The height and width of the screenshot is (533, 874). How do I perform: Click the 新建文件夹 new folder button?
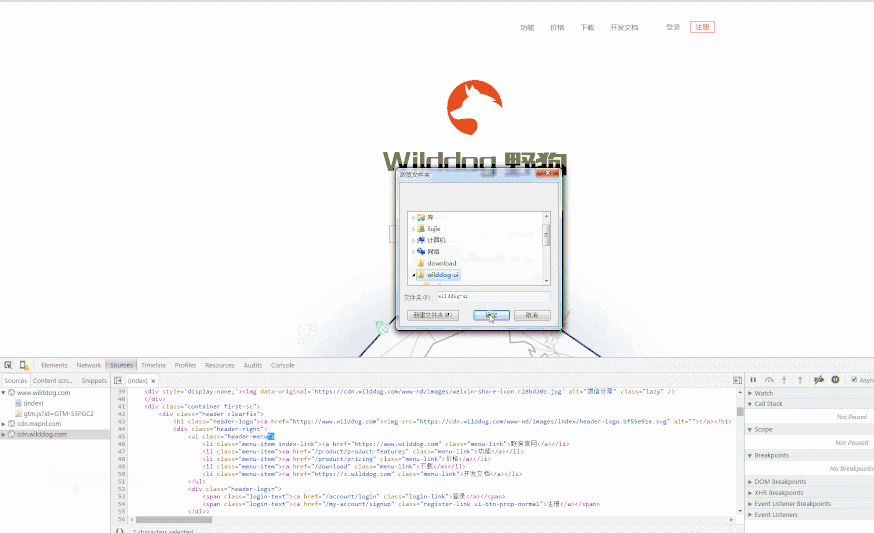tap(433, 315)
